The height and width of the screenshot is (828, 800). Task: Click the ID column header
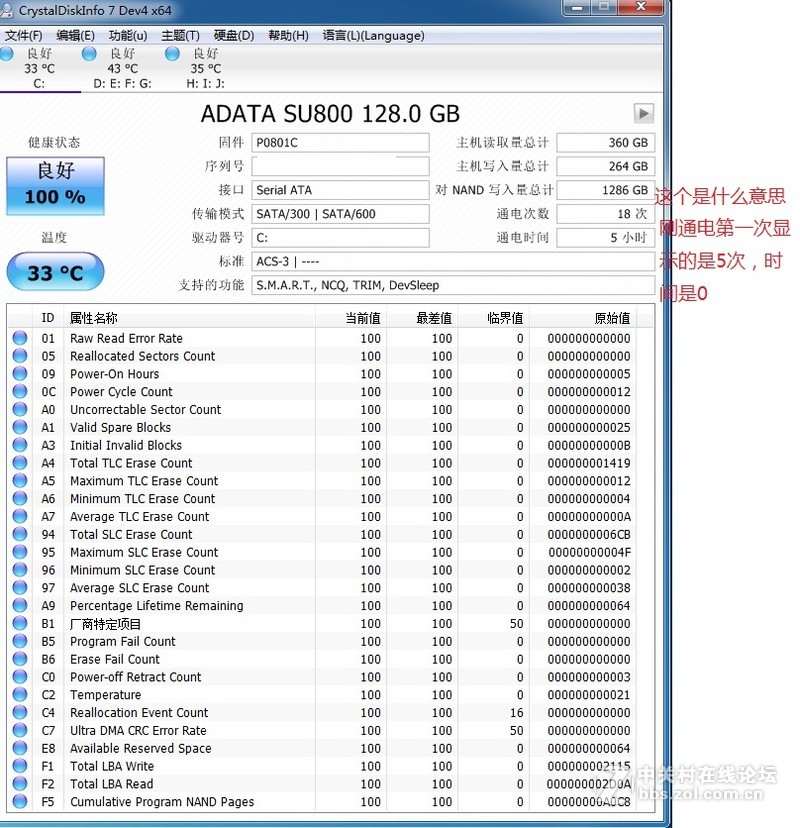[x=48, y=318]
